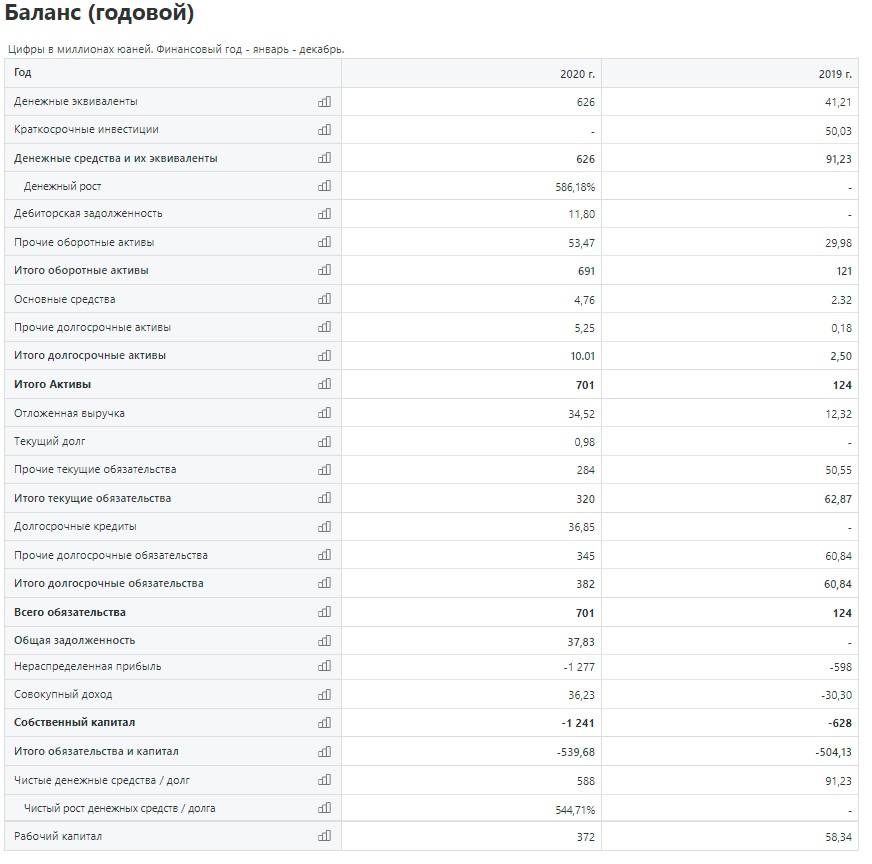This screenshot has width=872, height=864.
Task: Click chart icon for Краткосрочные инвестиции row
Action: coord(324,130)
